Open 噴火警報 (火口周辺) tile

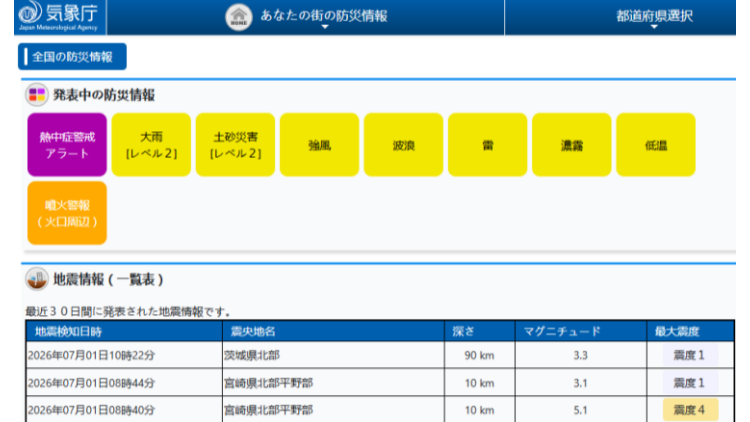click(67, 213)
